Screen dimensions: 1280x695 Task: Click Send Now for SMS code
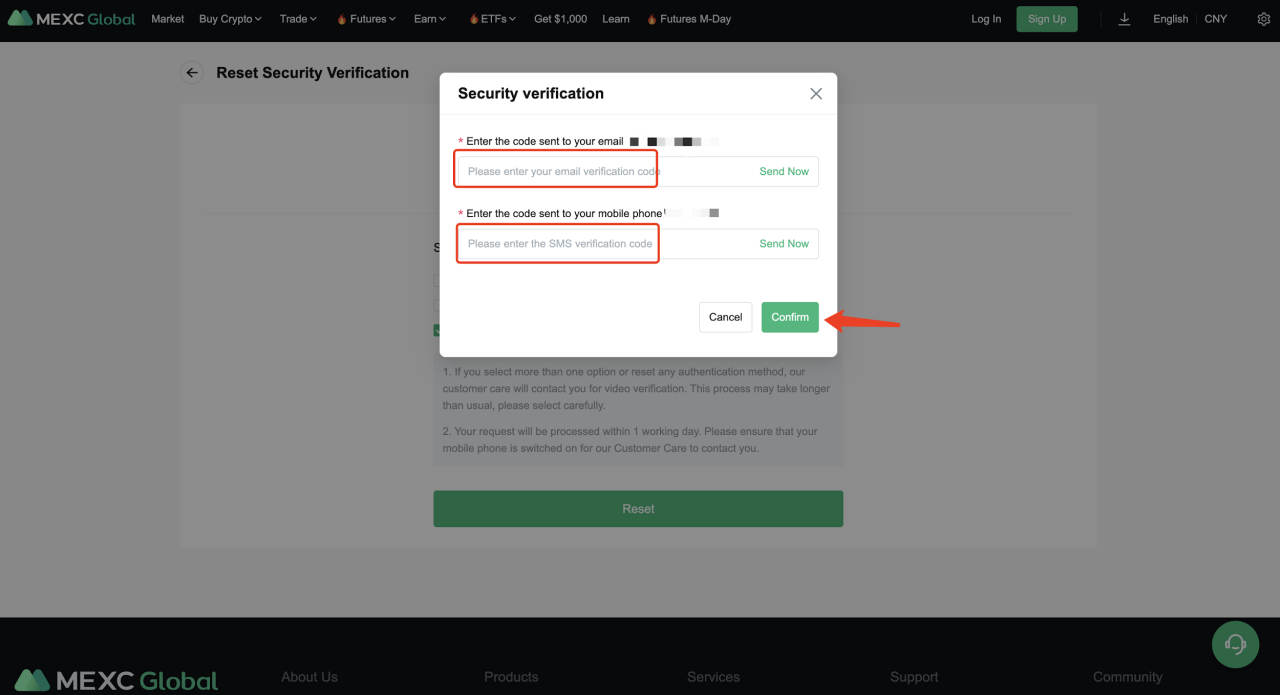(784, 244)
